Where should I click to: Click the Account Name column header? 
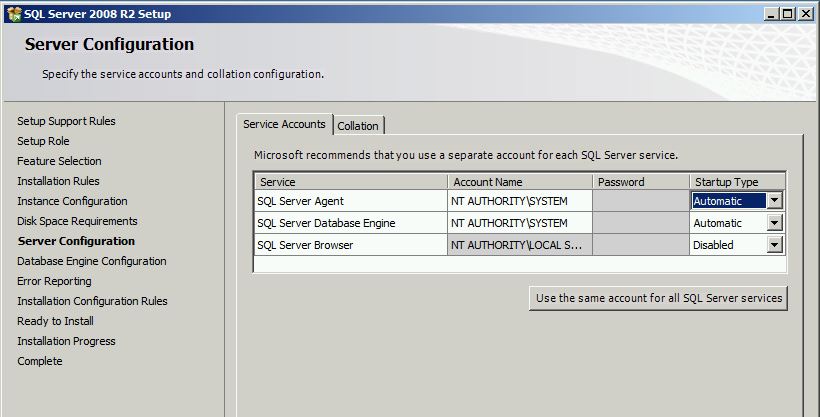pos(519,182)
